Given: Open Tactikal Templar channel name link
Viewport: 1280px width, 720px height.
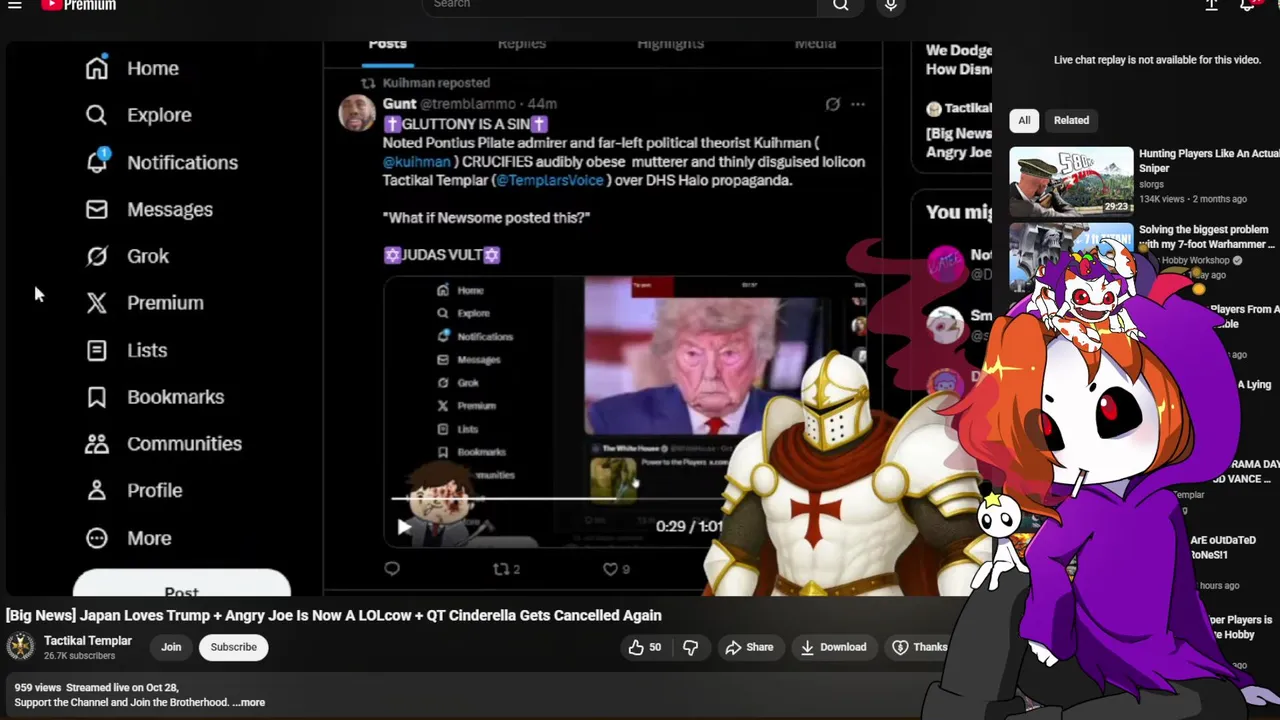Looking at the screenshot, I should coord(88,641).
